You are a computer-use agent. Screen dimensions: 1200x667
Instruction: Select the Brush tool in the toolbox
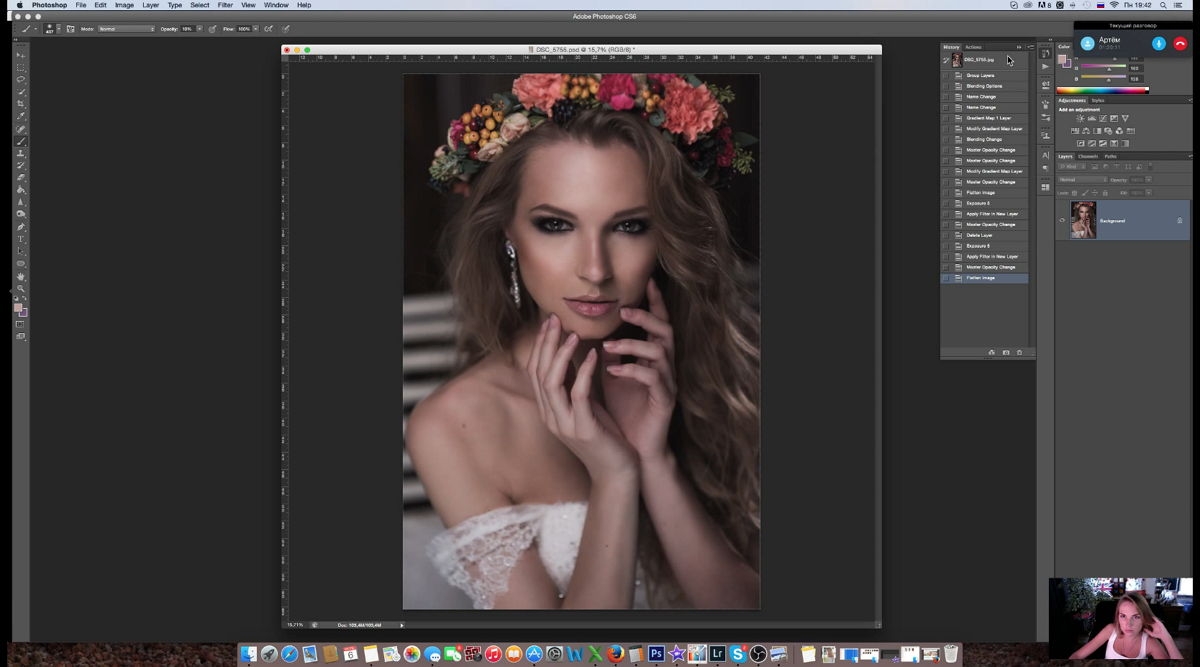pos(19,141)
